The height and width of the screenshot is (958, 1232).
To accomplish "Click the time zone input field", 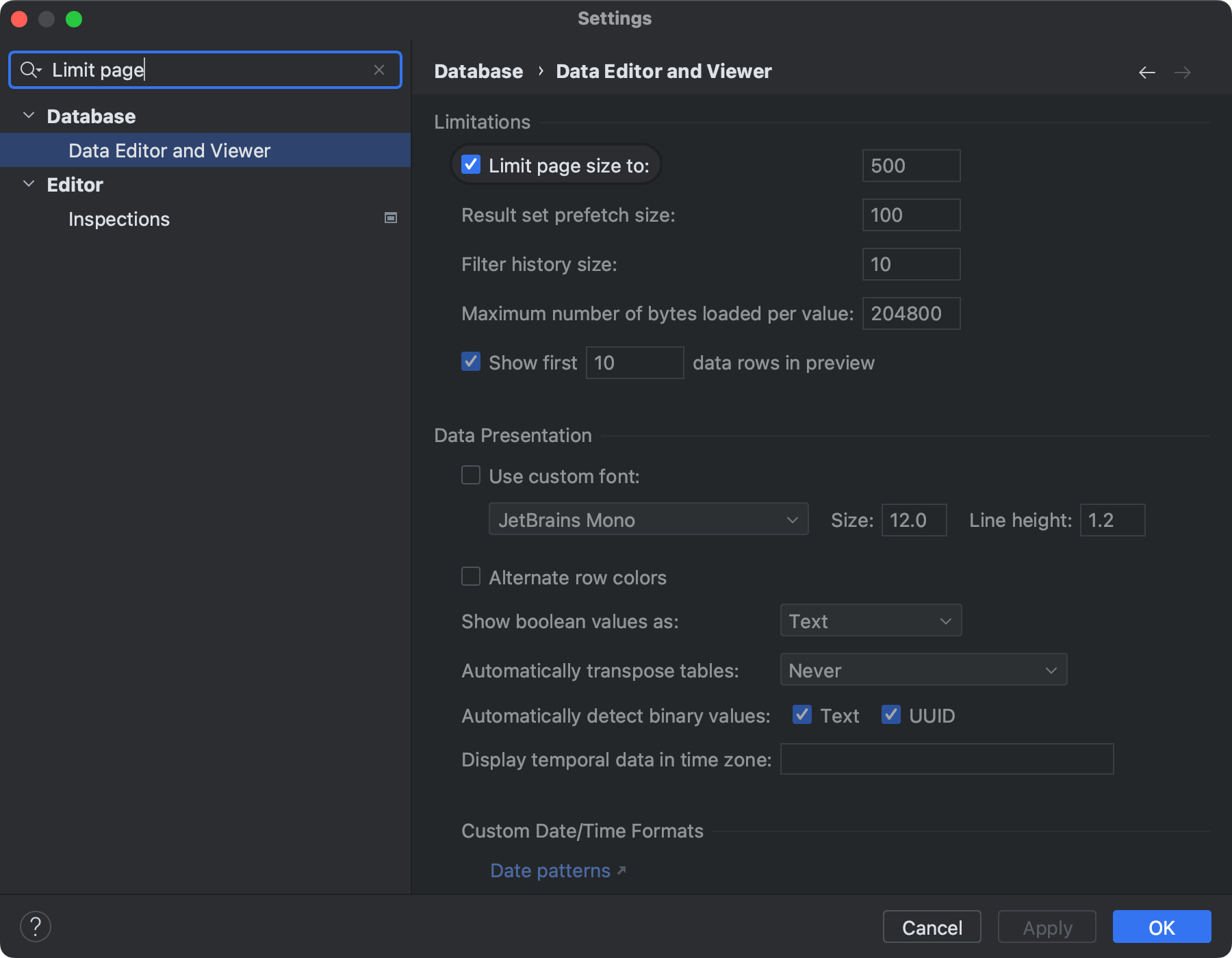I will (946, 759).
